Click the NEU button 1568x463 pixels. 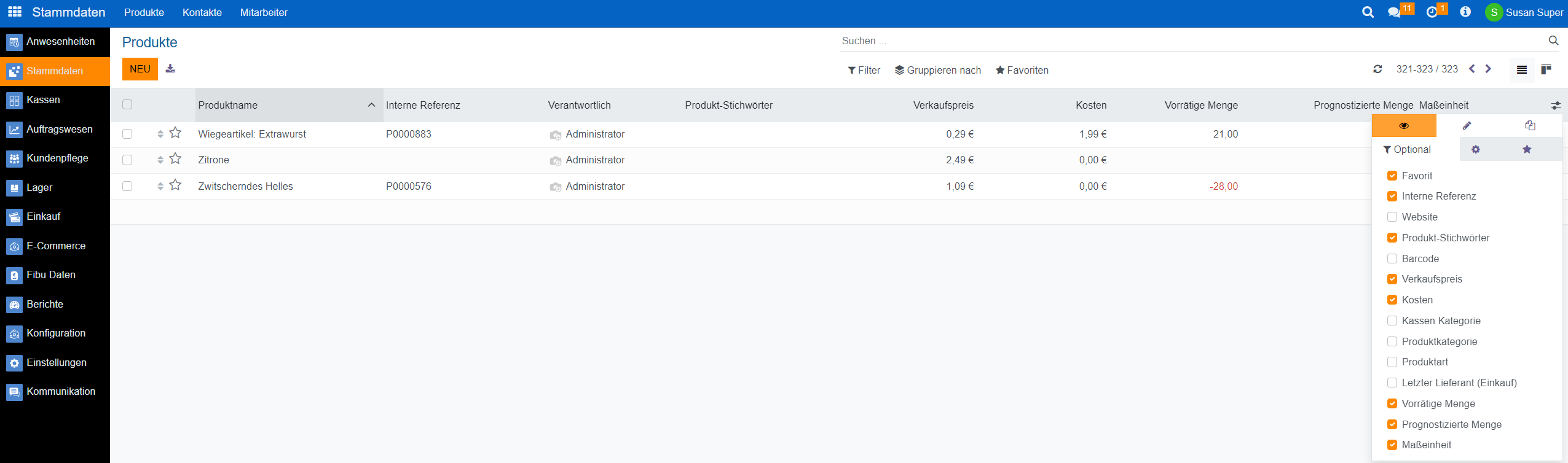pyautogui.click(x=140, y=69)
